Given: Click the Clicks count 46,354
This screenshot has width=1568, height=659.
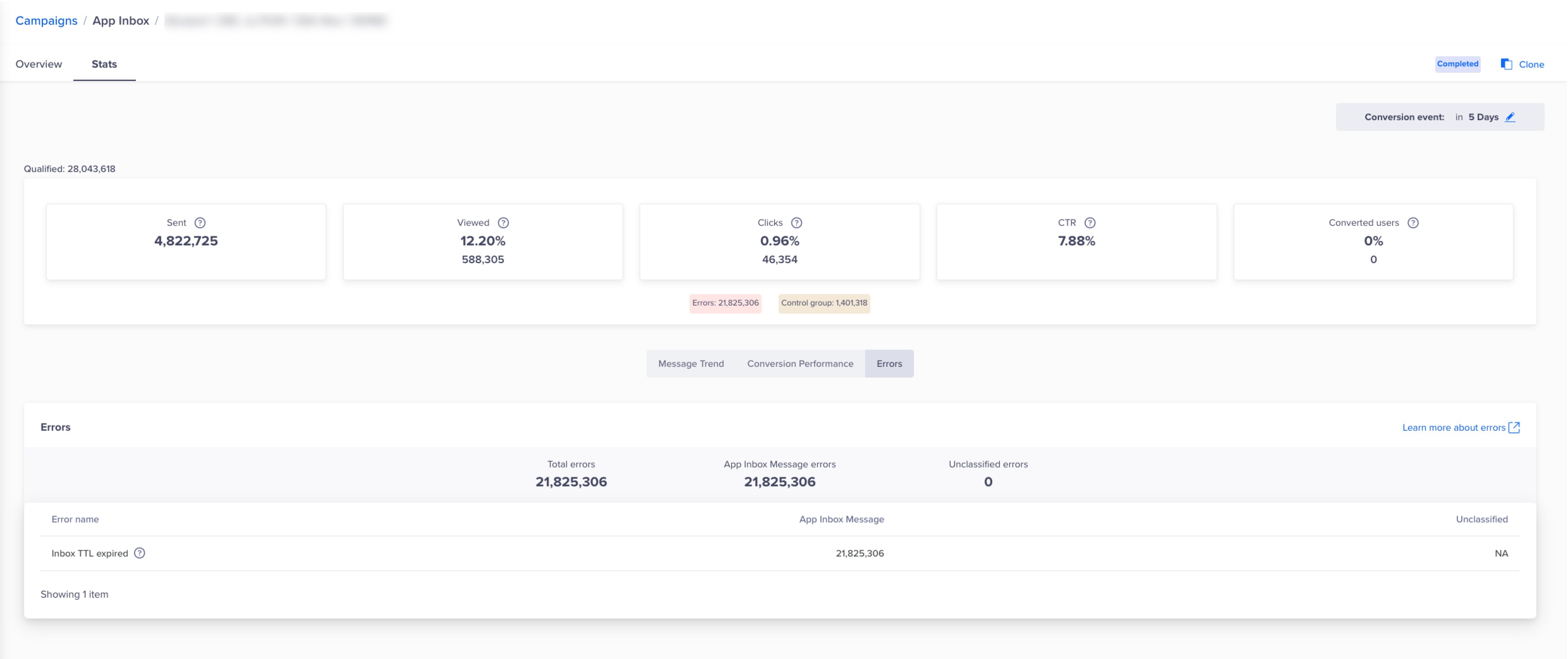Looking at the screenshot, I should pos(779,260).
